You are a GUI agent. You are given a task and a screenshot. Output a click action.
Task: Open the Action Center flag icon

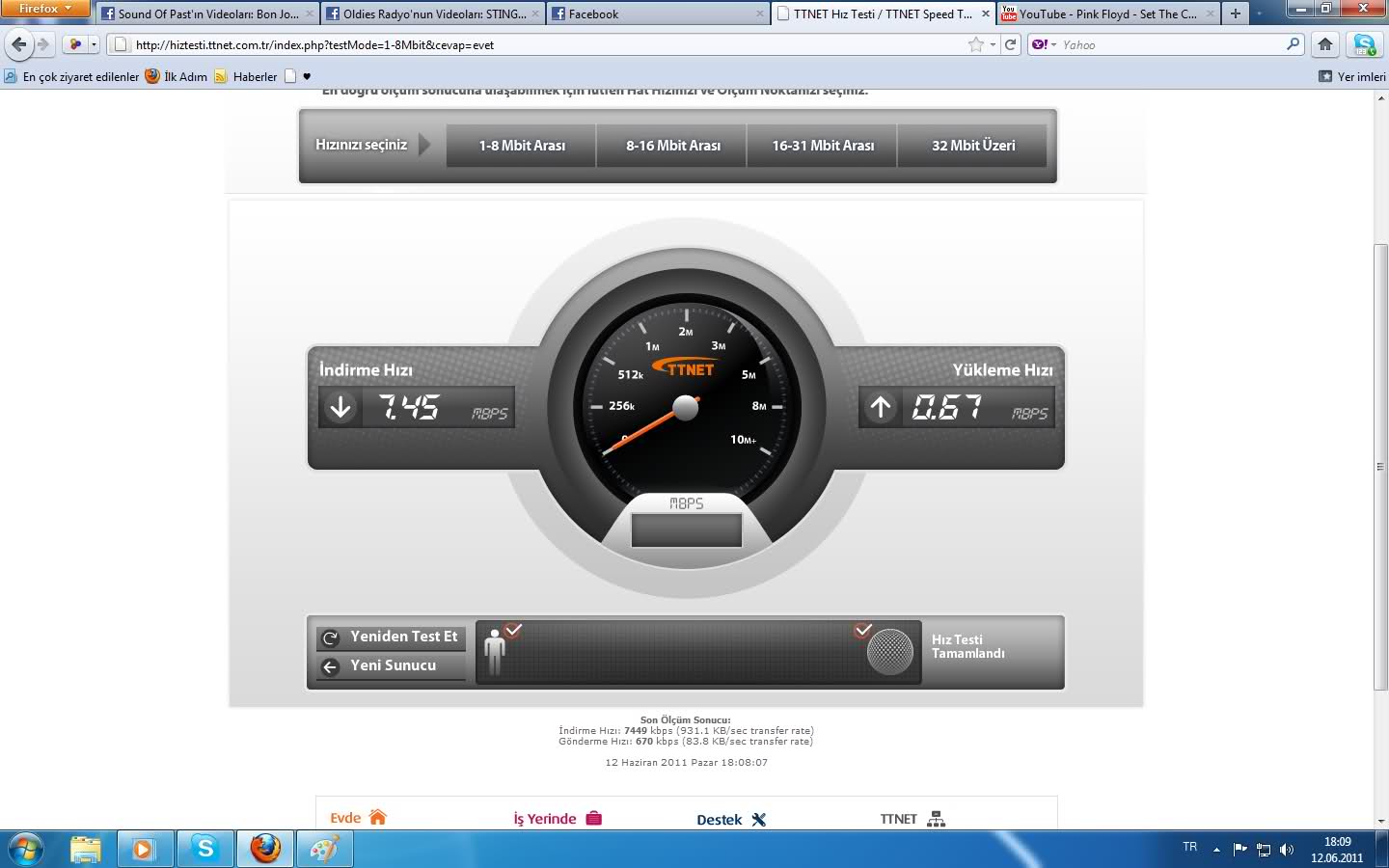(1240, 850)
